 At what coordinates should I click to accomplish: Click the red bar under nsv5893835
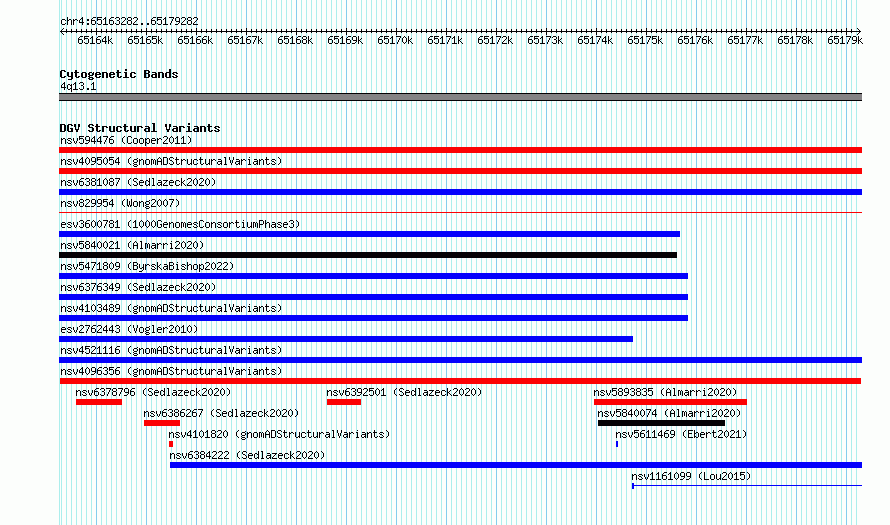click(670, 402)
